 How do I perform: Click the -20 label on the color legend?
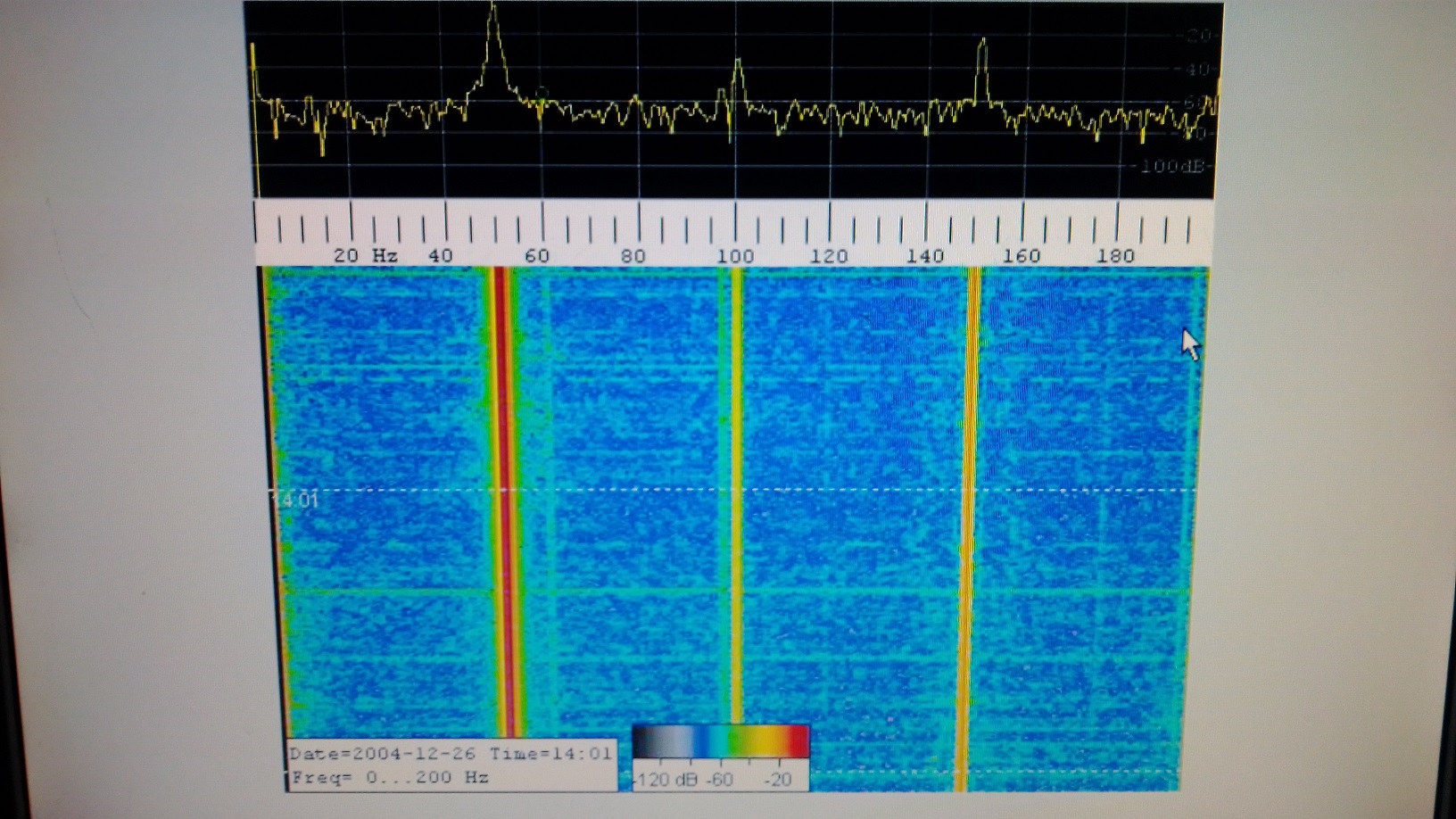coord(777,779)
